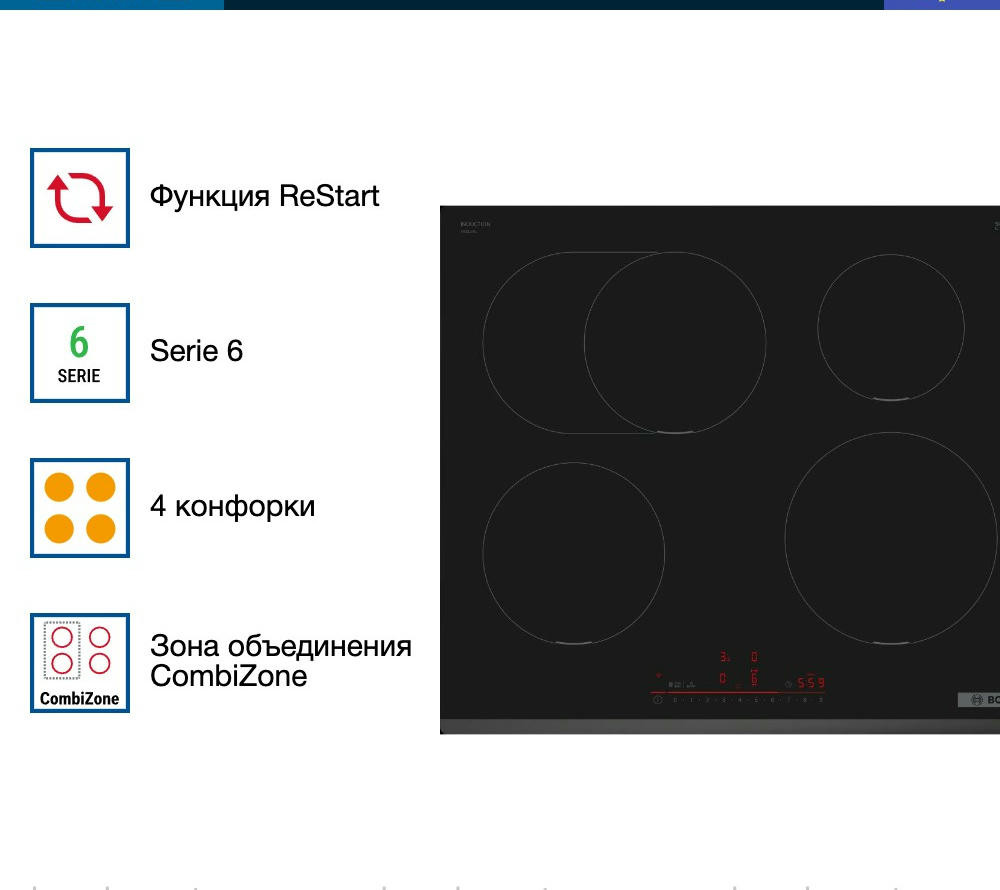Select the "4 конфорки" text label
This screenshot has width=1000, height=890.
point(232,506)
